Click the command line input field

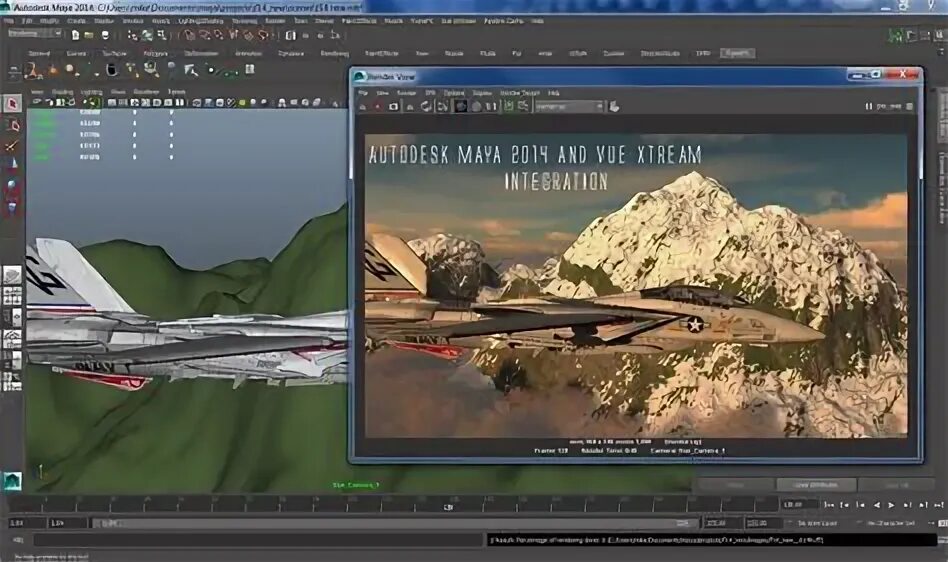tap(259, 540)
